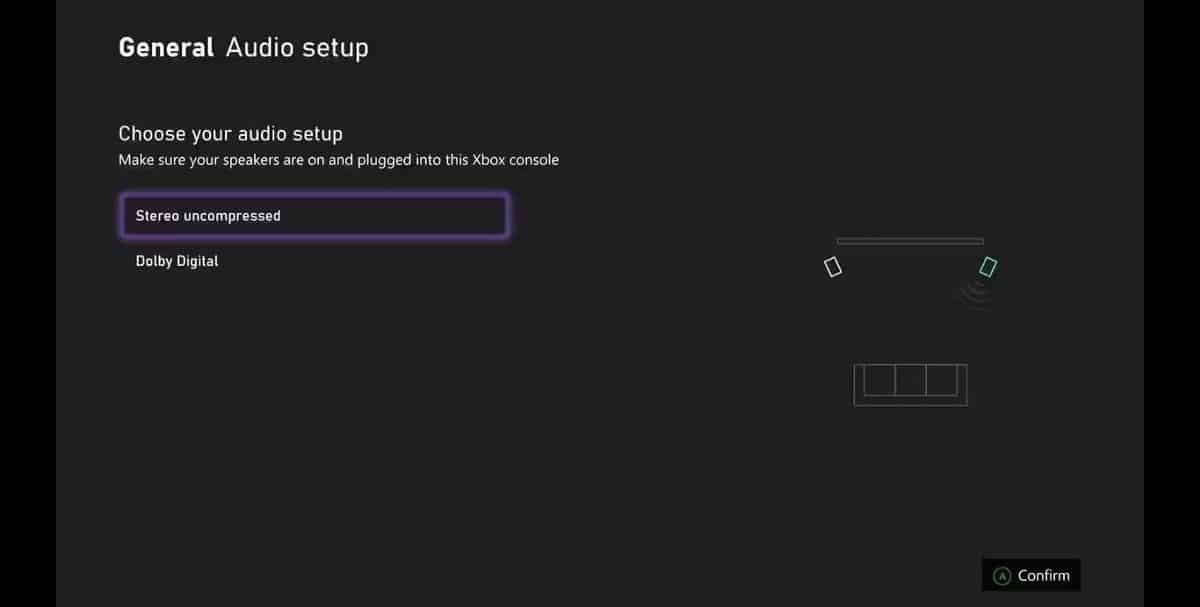
Task: Choose the Dolby Digital audio option
Action: 177,261
